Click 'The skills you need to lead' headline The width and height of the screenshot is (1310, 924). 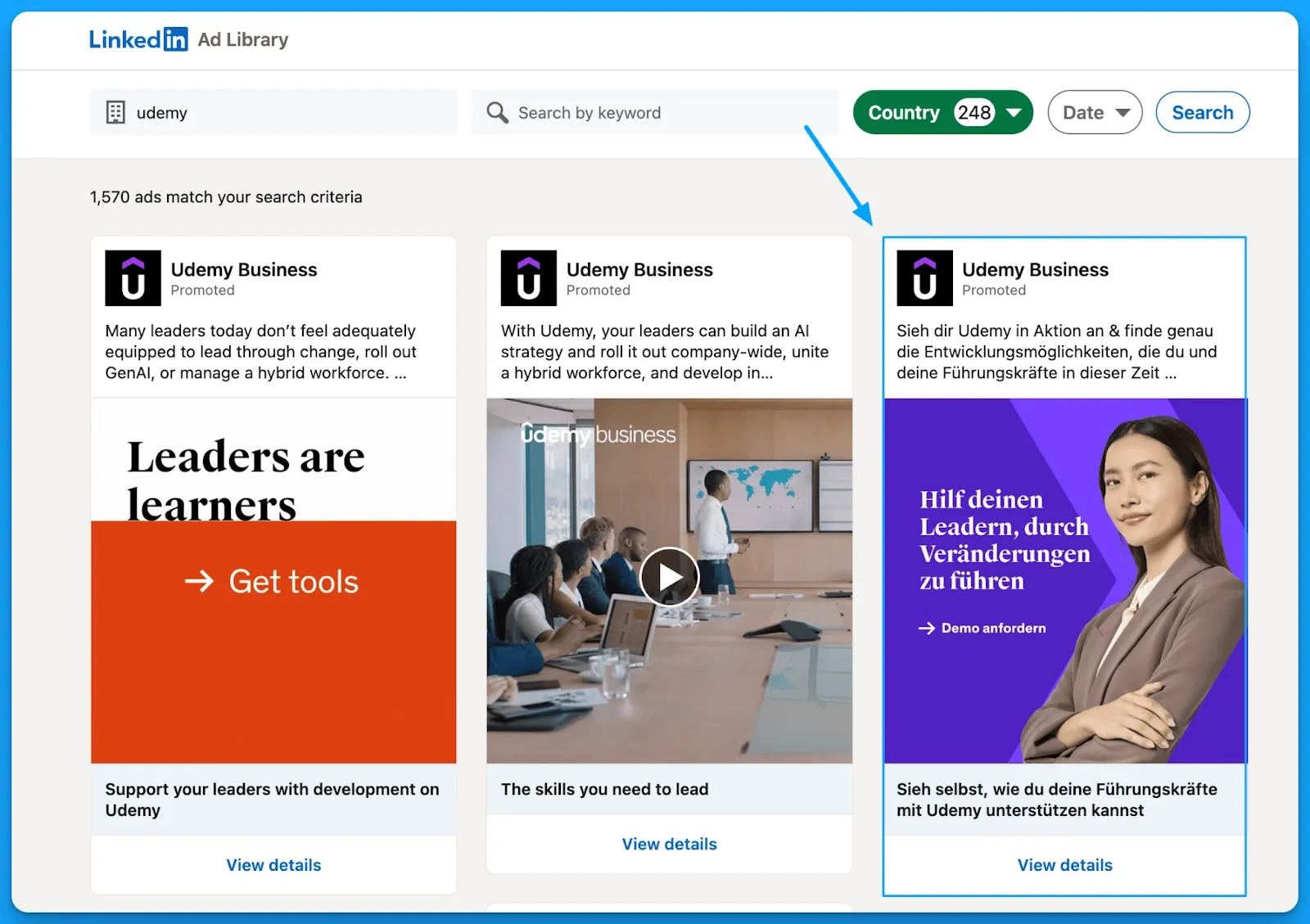point(604,789)
